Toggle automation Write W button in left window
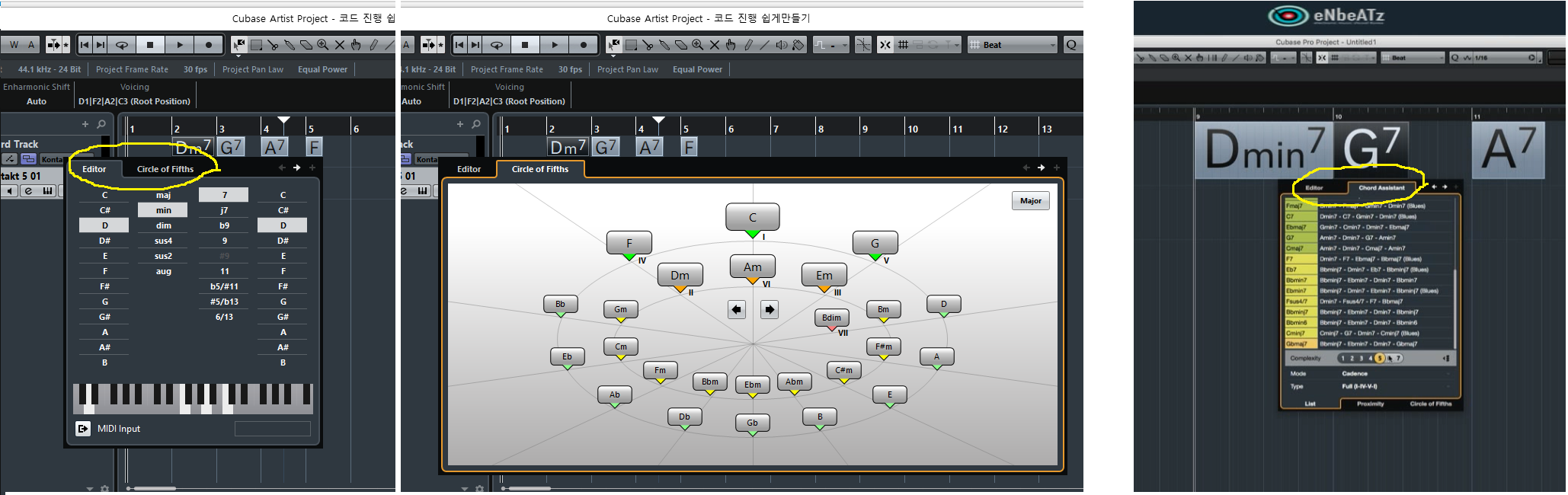 [14, 45]
